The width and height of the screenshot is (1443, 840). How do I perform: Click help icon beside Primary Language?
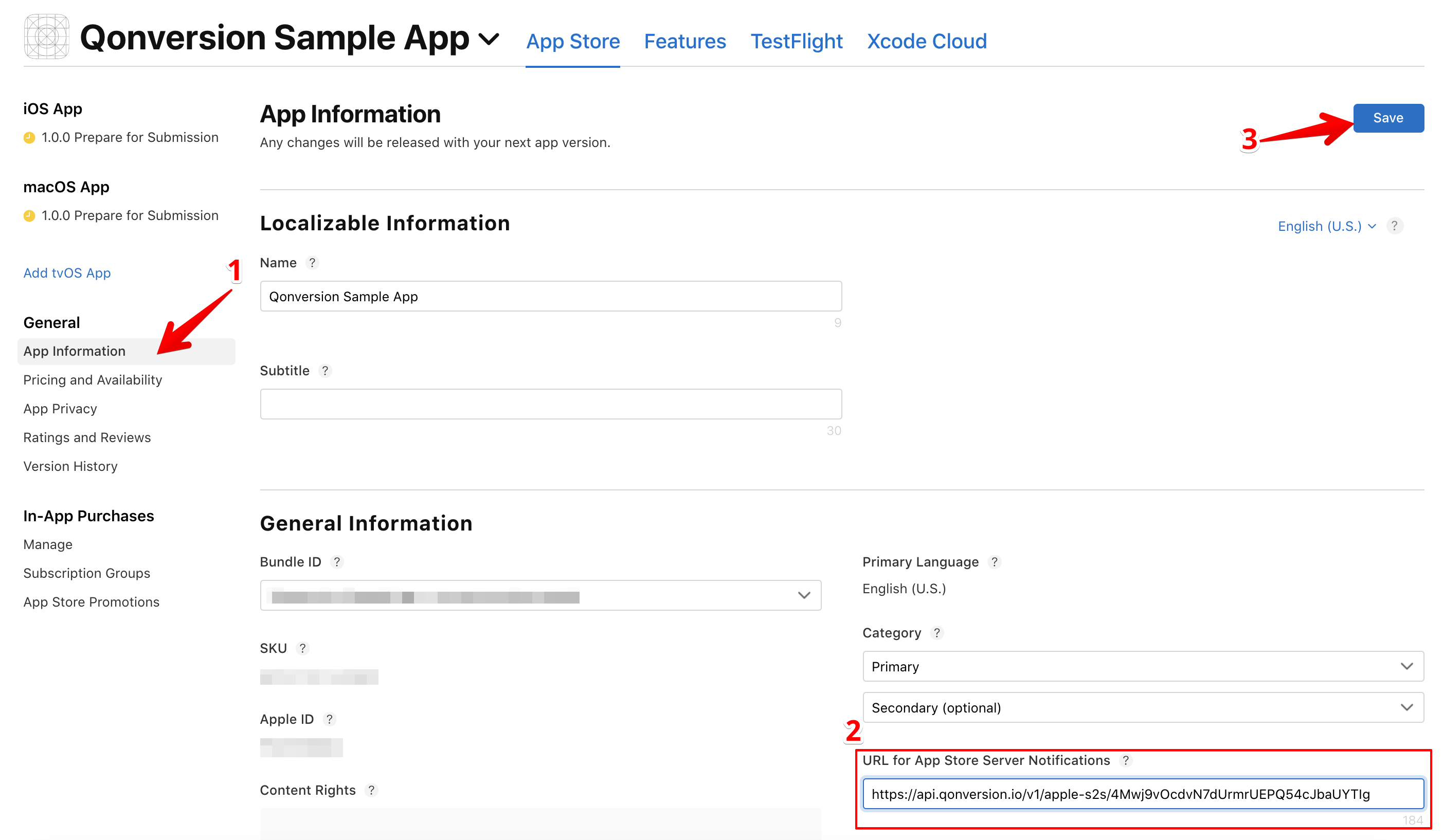(995, 562)
